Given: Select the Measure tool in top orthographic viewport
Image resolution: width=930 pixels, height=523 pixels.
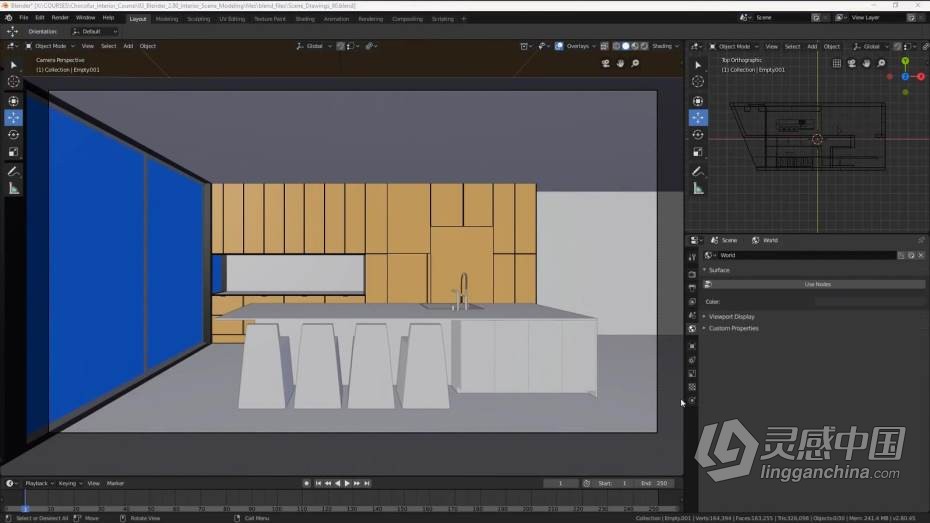Looking at the screenshot, I should (x=698, y=189).
